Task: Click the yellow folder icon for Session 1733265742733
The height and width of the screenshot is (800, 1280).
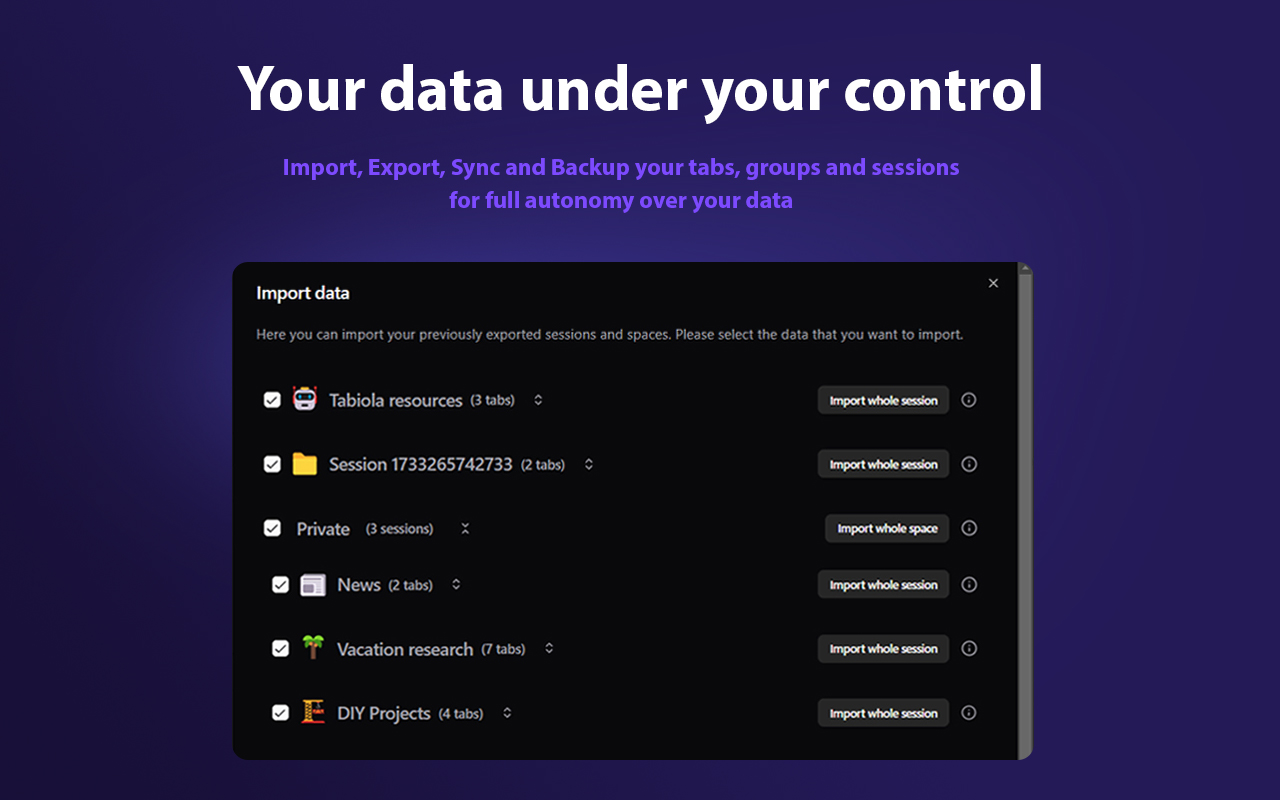Action: pos(304,464)
